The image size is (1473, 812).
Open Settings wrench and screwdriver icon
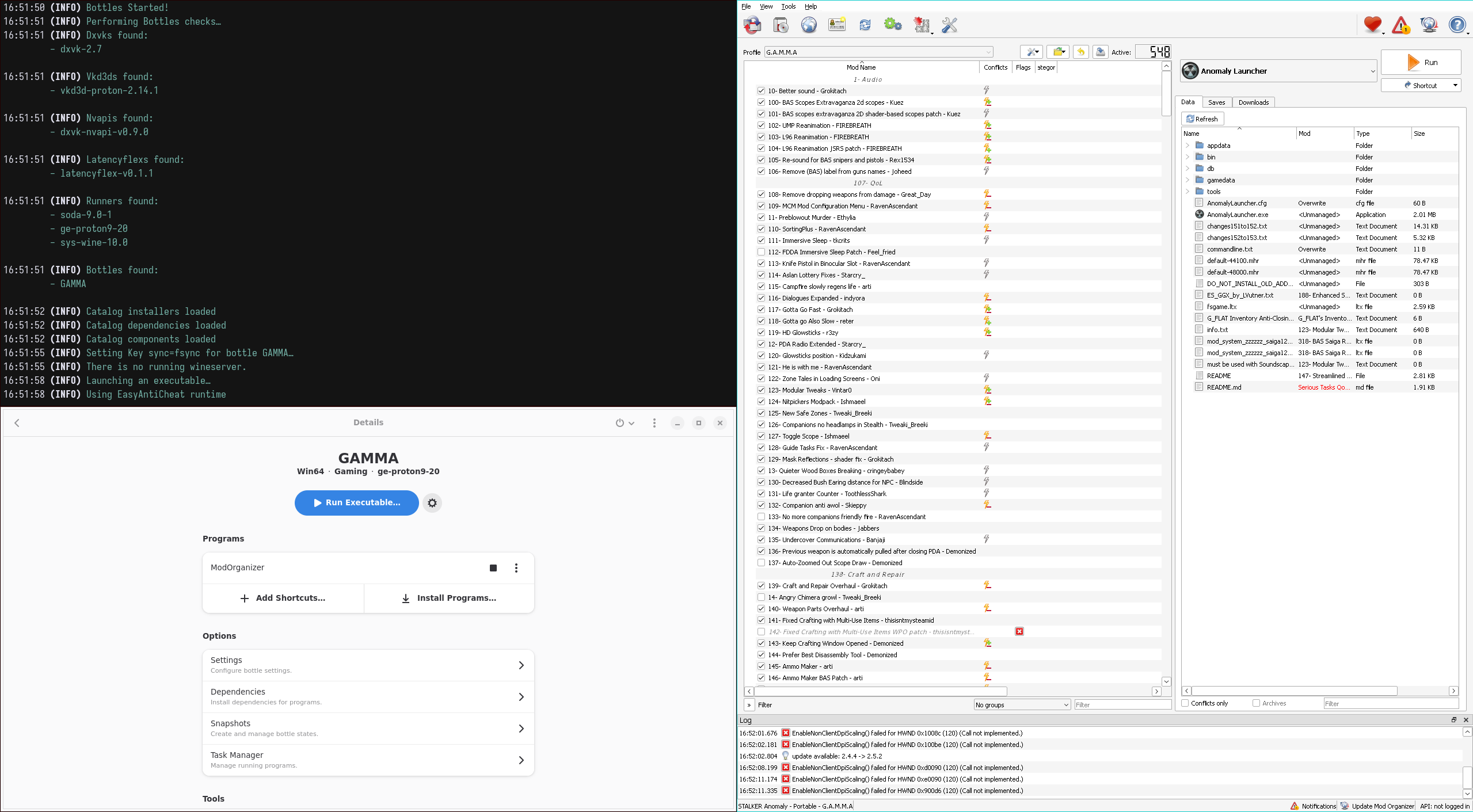click(949, 25)
